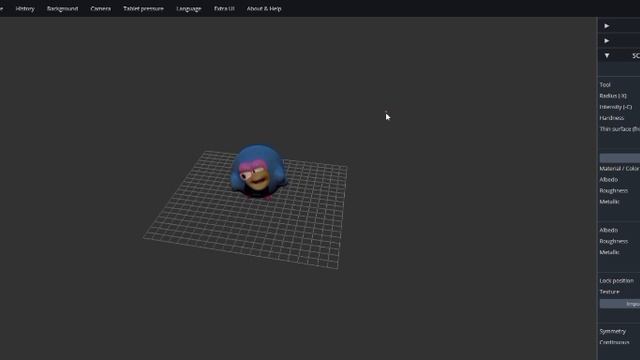
Task: Collapse the expanded sculpting panel arrow
Action: tap(607, 56)
